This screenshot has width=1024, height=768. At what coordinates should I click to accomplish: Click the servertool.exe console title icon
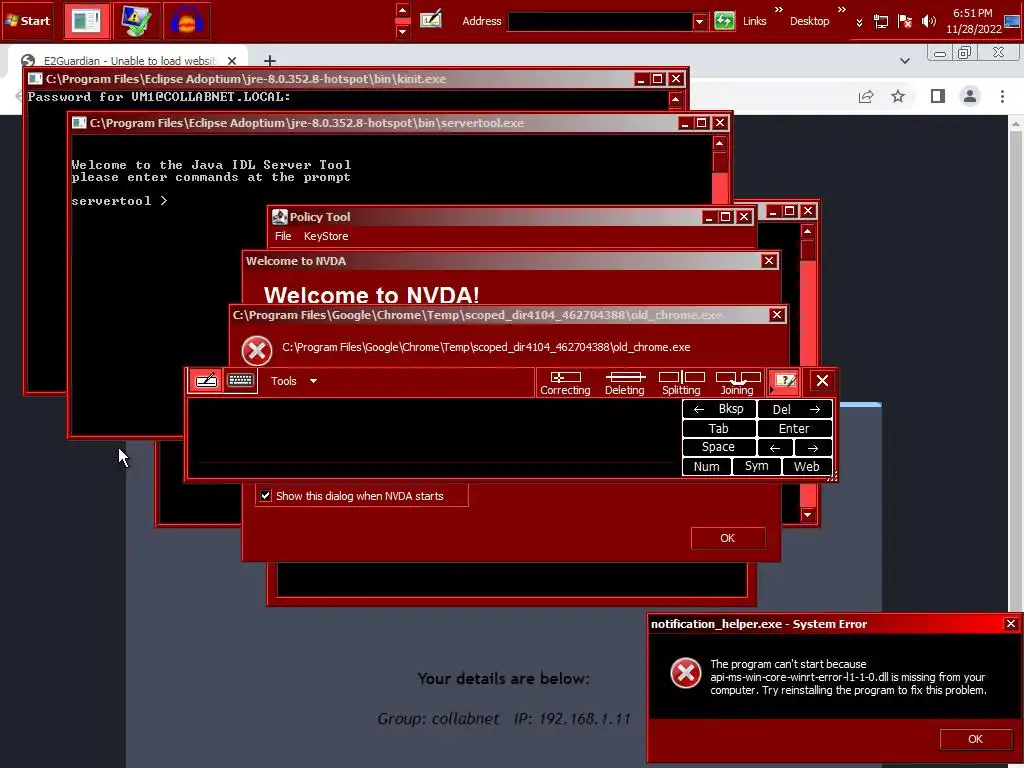tap(79, 123)
